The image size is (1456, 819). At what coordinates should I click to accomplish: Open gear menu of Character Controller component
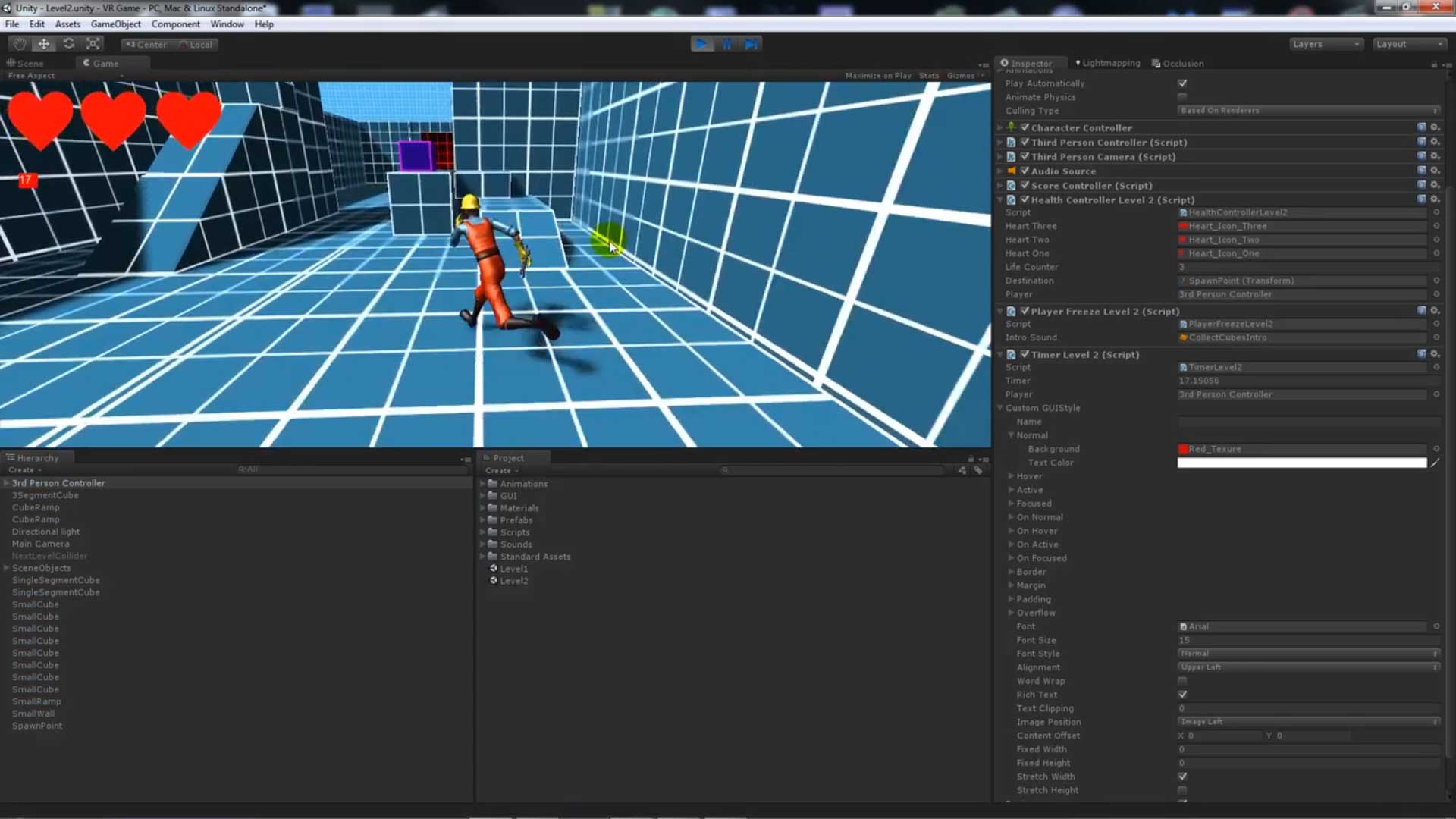click(x=1435, y=127)
